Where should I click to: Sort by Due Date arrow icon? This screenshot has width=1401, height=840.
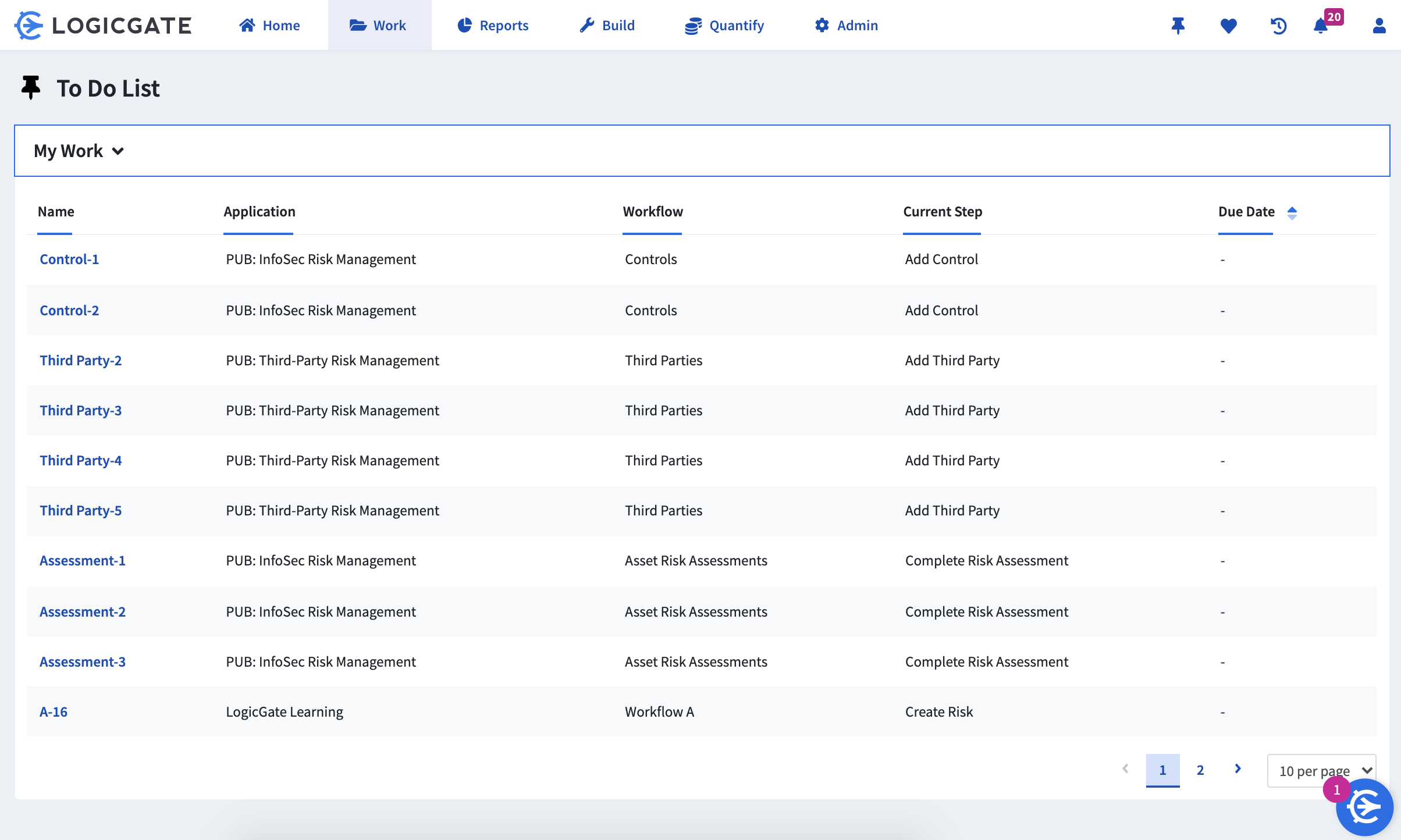(x=1292, y=213)
